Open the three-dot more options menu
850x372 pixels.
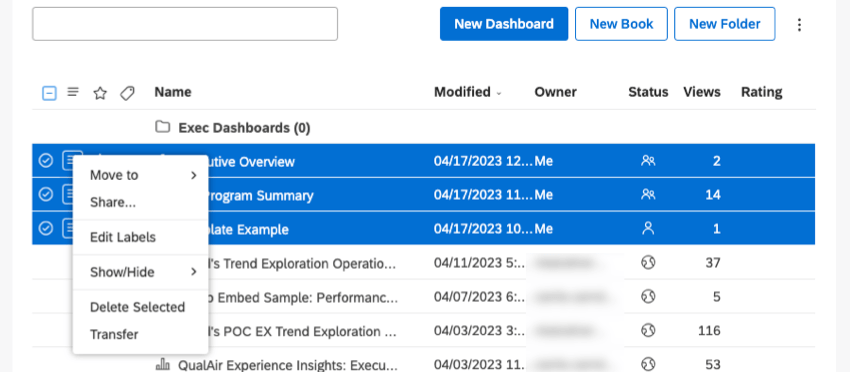799,24
